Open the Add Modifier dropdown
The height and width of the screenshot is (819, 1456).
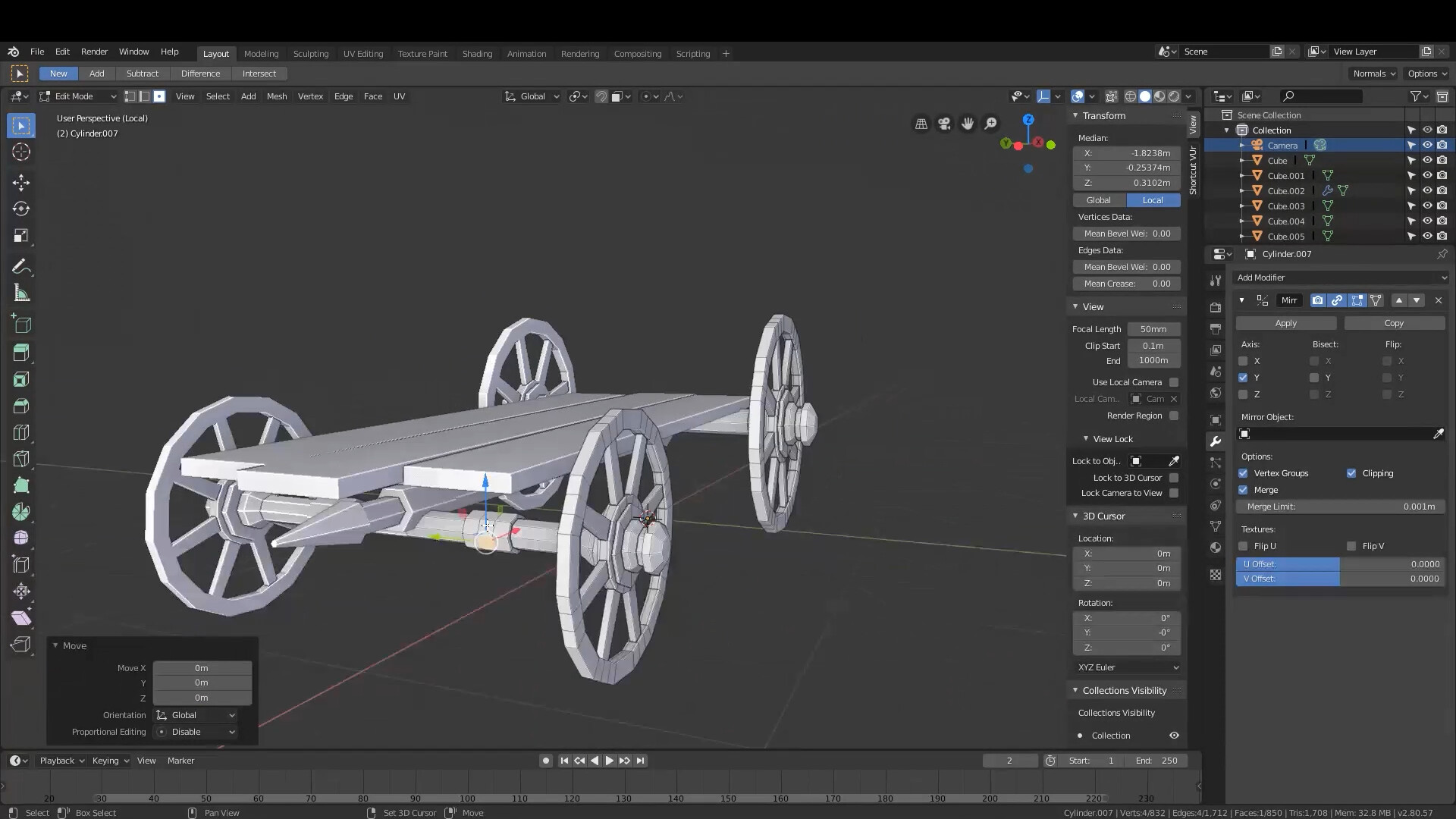(1340, 278)
